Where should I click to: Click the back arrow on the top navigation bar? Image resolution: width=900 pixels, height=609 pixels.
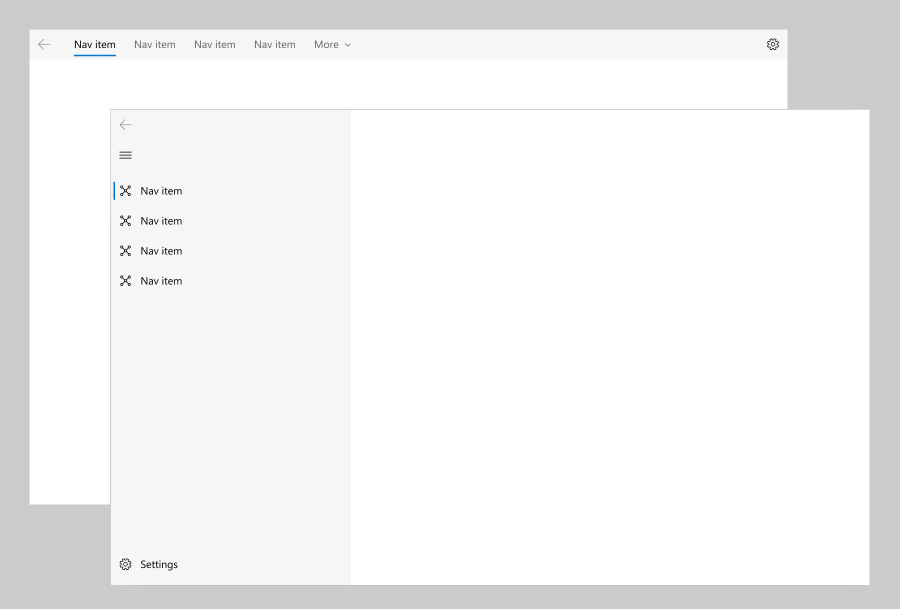(43, 44)
